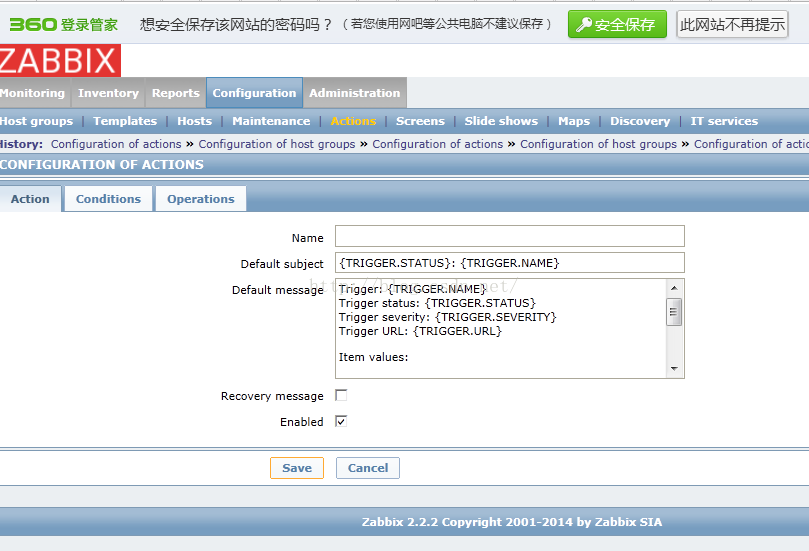The width and height of the screenshot is (809, 551).
Task: Click the Default message scrollbar thumb
Action: click(x=674, y=312)
